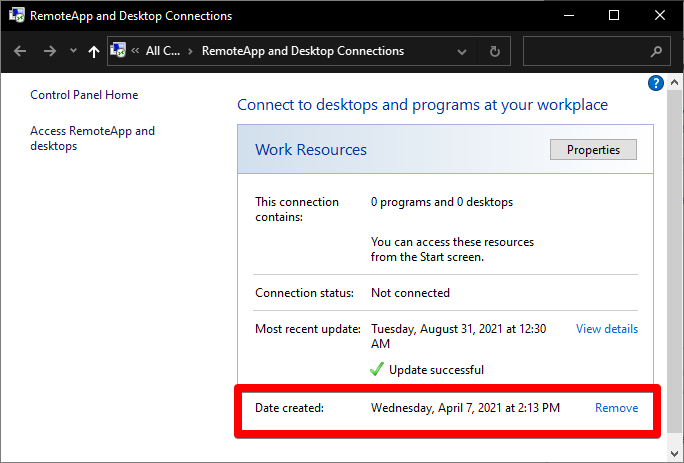Click the 'Tuesday, August 31, 2021' update time

(458, 336)
